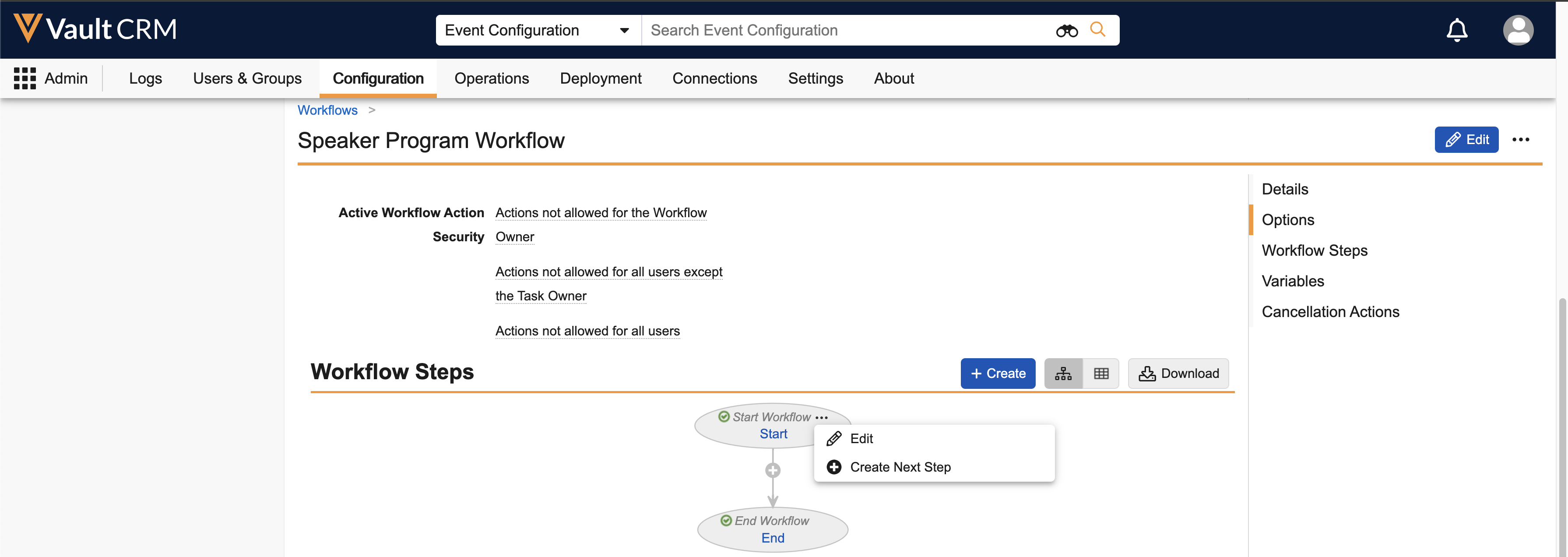
Task: Click the orange magnifier search icon
Action: pyautogui.click(x=1097, y=29)
